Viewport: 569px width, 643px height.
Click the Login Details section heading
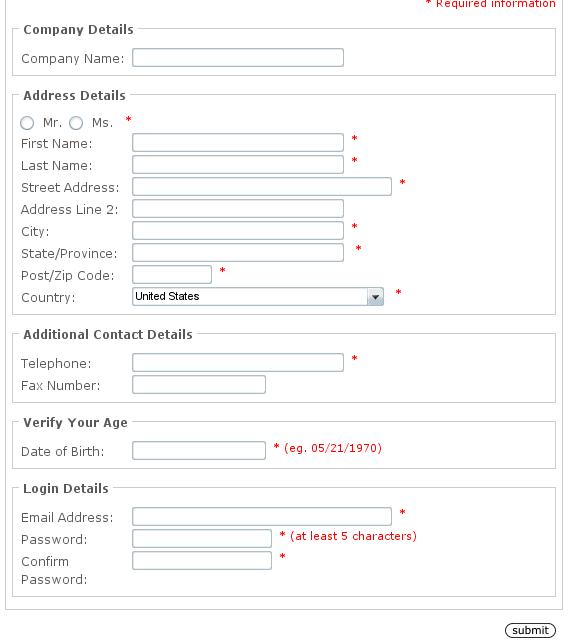click(x=66, y=488)
